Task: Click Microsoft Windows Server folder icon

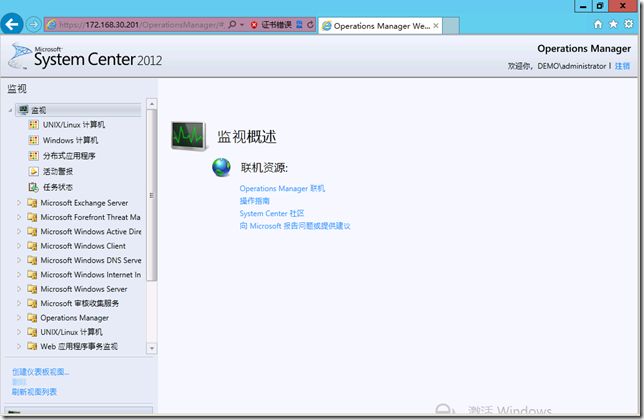Action: pyautogui.click(x=32, y=289)
